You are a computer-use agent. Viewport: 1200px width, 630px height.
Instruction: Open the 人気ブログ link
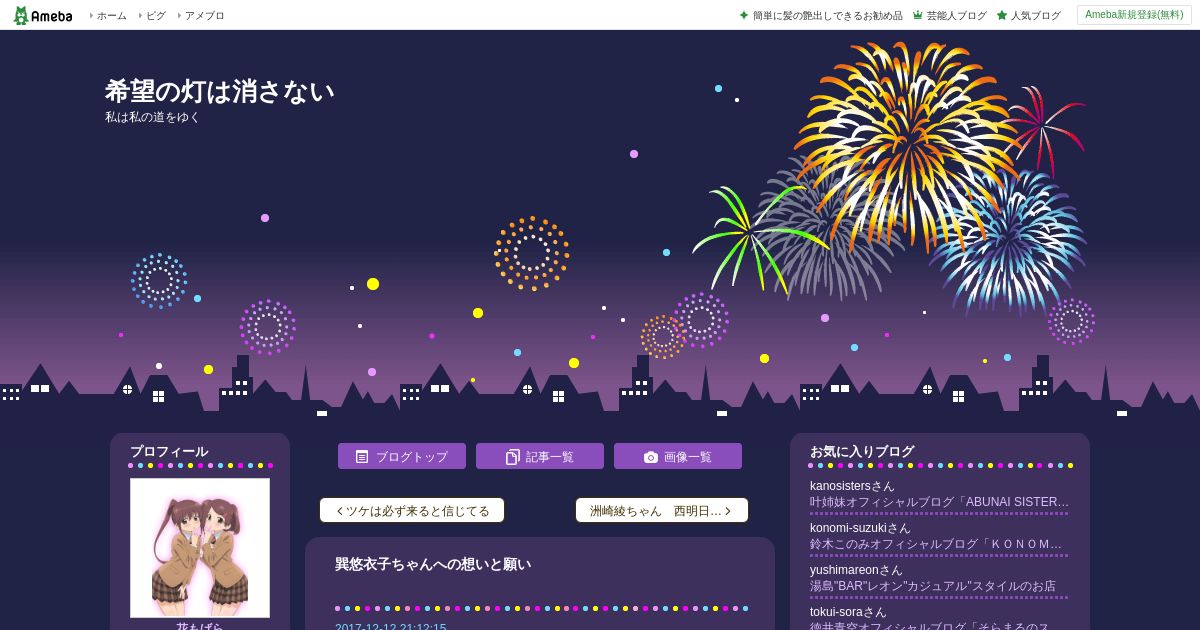tap(1035, 15)
